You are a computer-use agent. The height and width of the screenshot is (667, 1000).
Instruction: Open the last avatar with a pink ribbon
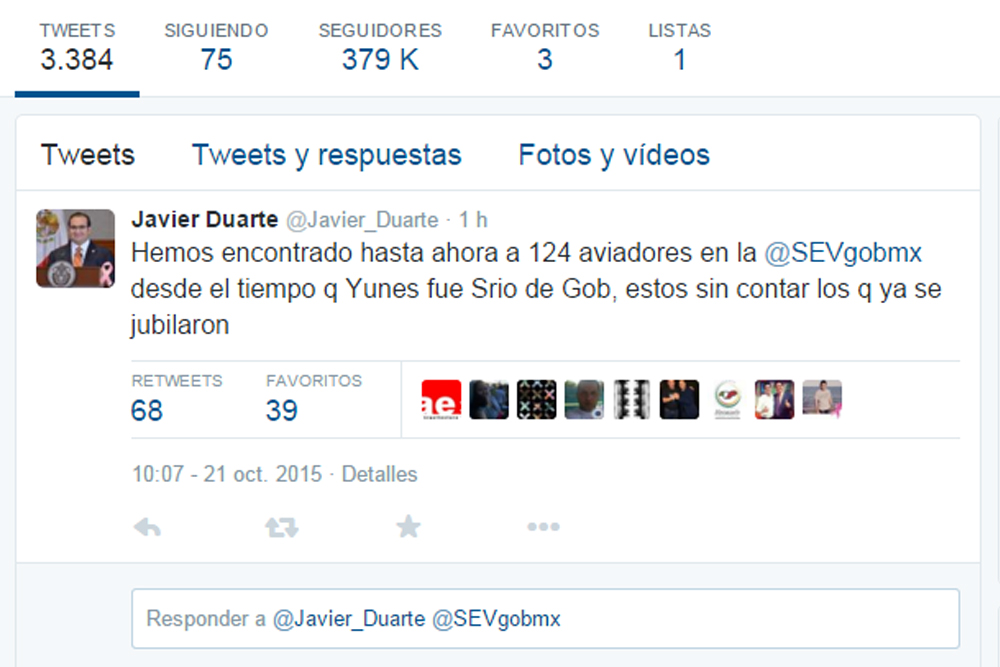pyautogui.click(x=822, y=399)
